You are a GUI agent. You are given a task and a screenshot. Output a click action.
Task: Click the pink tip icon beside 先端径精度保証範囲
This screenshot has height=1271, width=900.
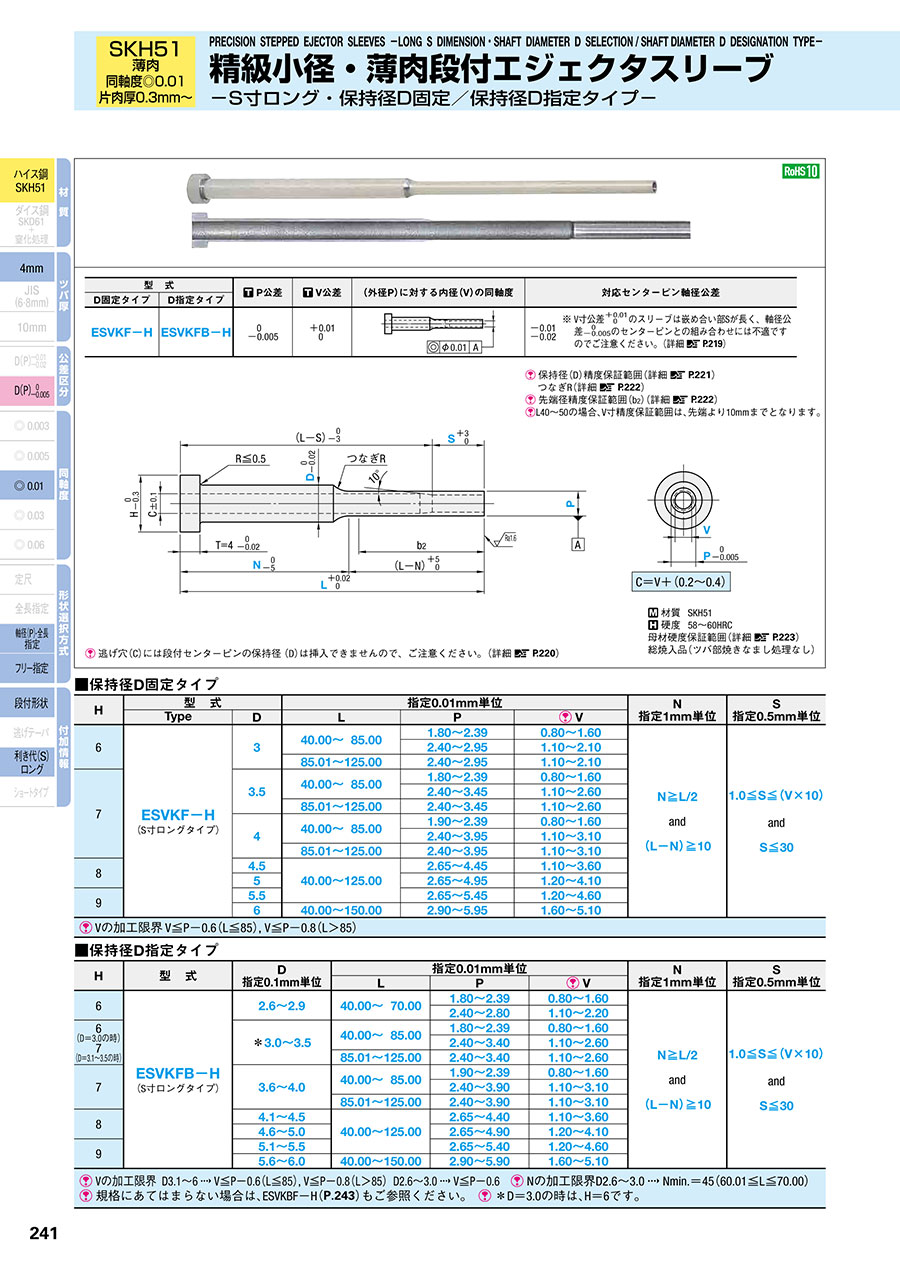530,399
